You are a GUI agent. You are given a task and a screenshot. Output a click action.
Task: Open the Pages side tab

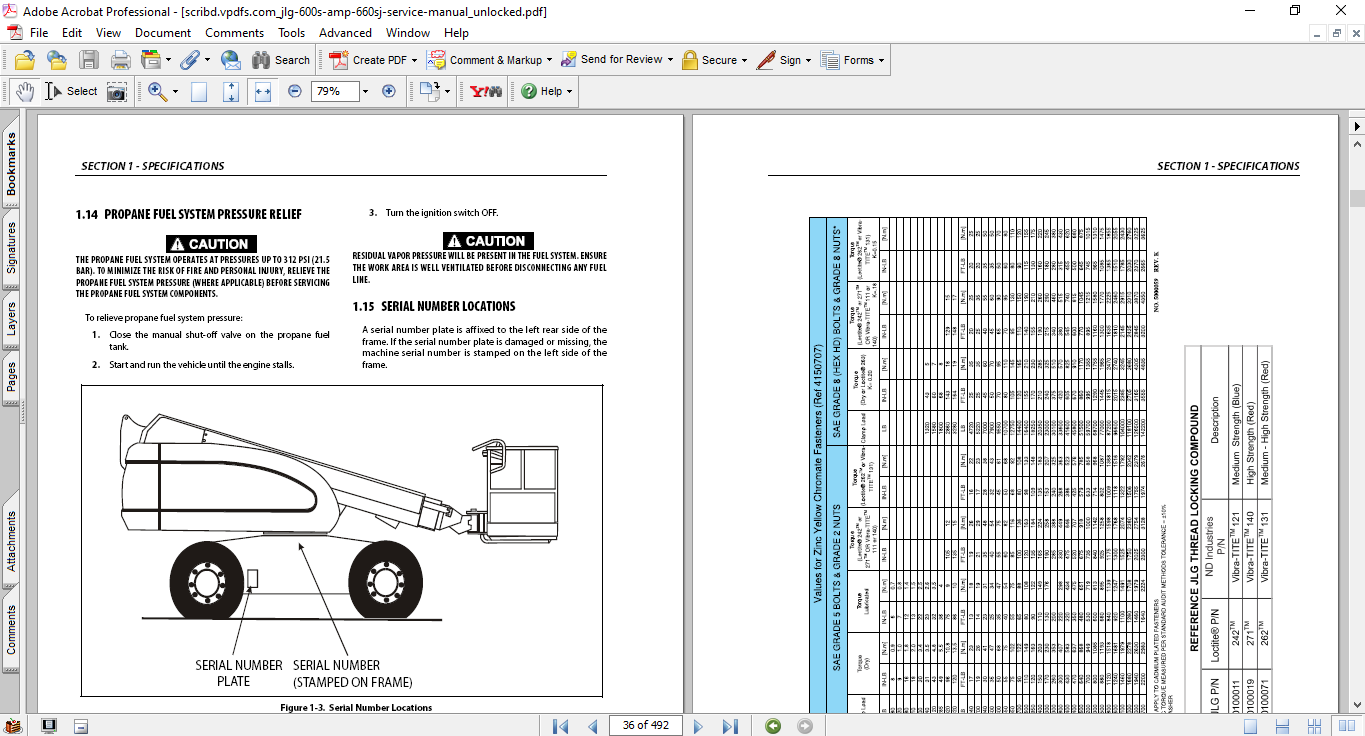tap(11, 377)
